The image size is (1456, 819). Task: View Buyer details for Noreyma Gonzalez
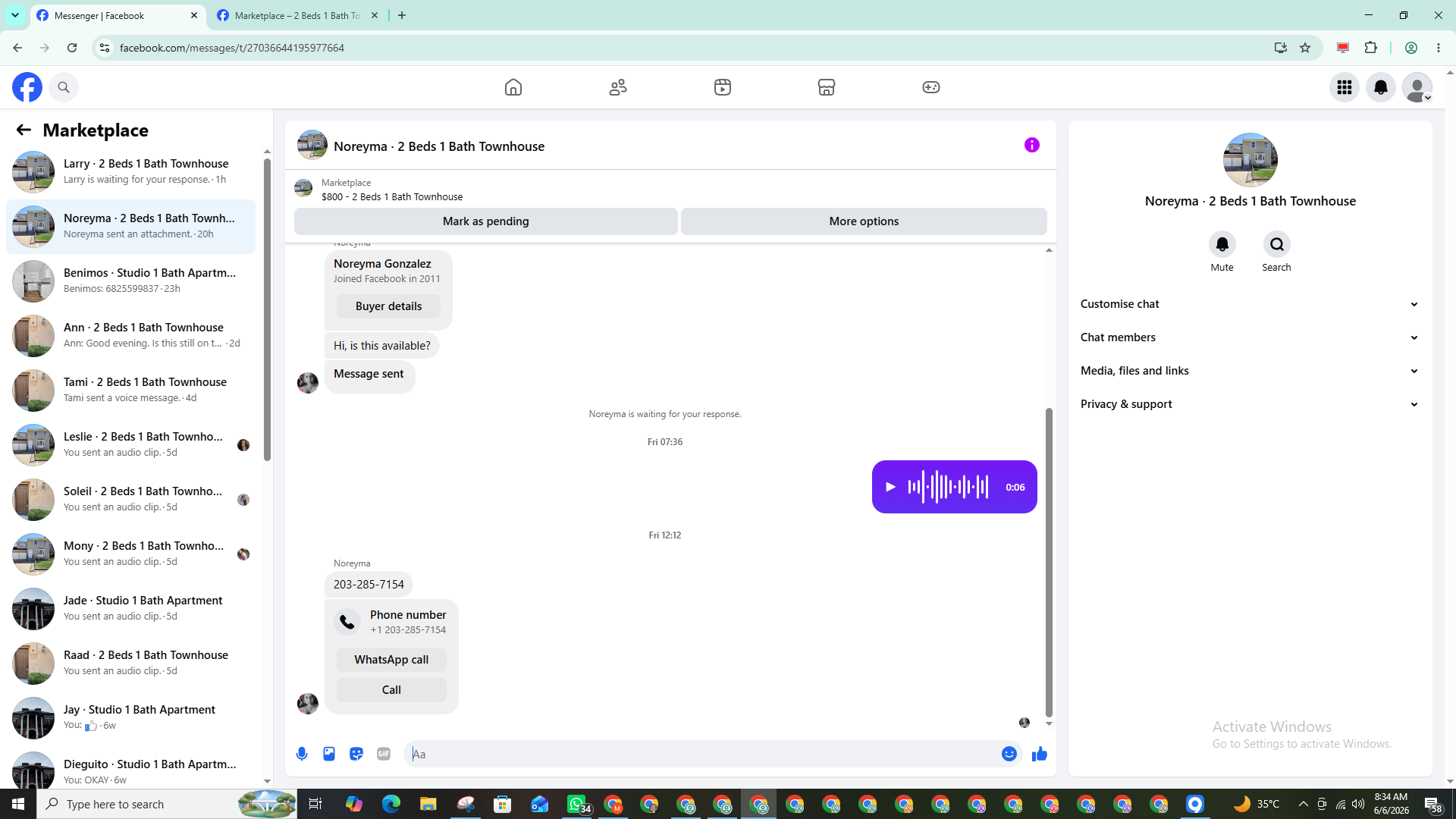tap(388, 306)
